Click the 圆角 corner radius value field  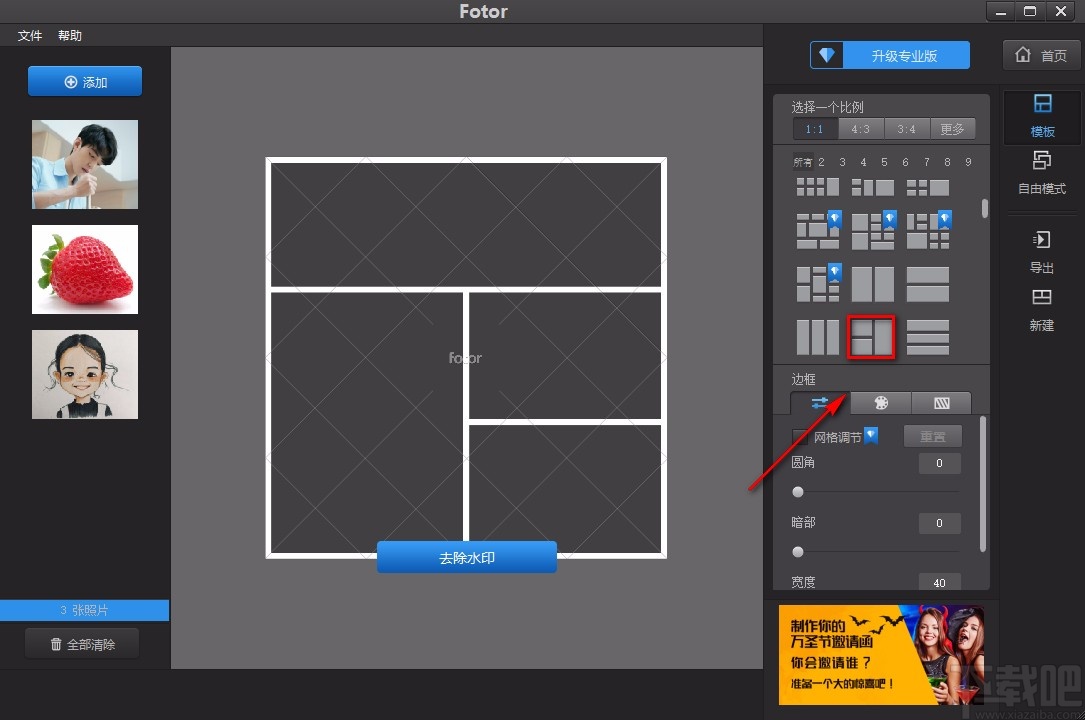click(939, 463)
